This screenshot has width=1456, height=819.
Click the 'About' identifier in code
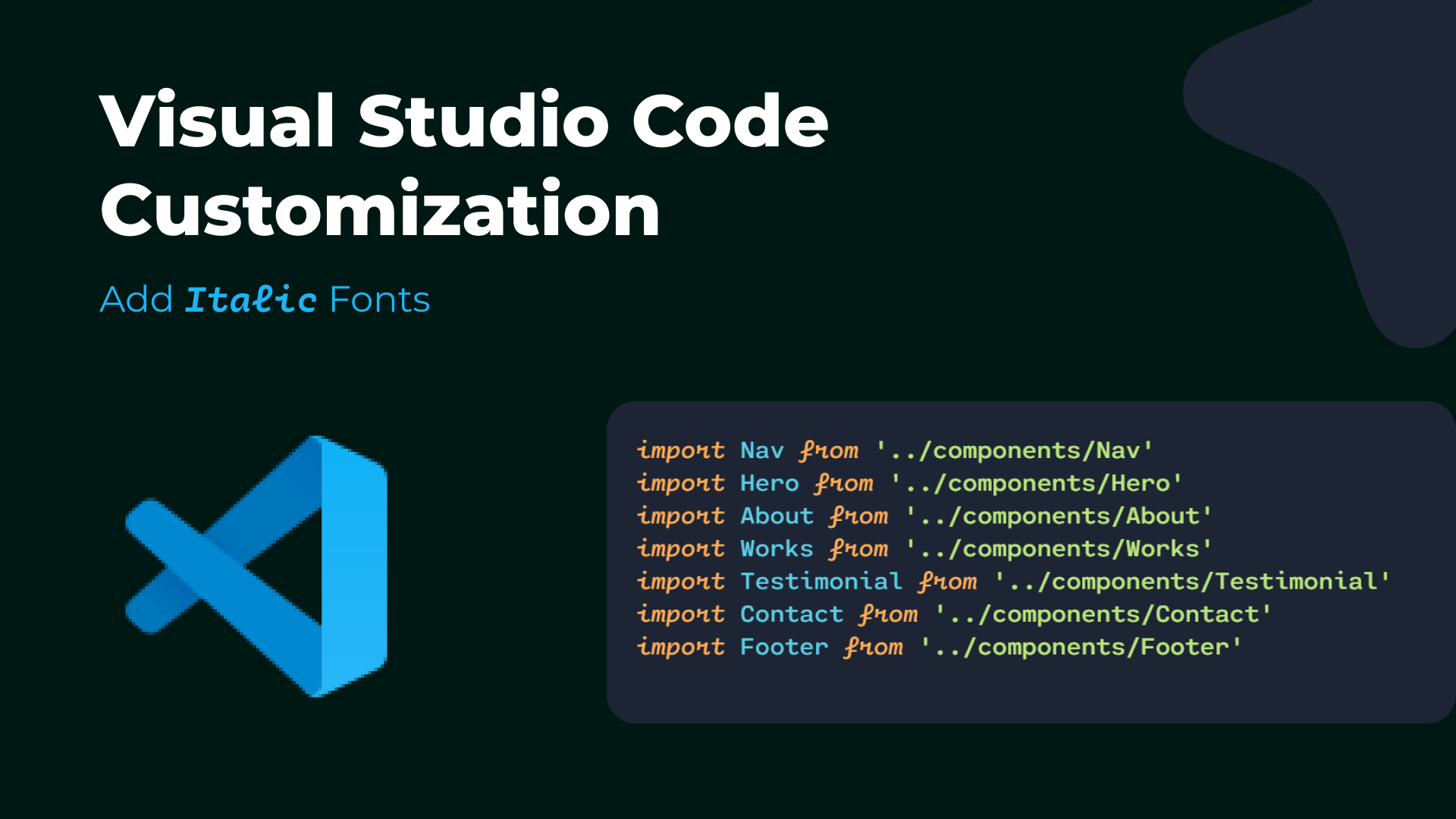[x=777, y=516]
